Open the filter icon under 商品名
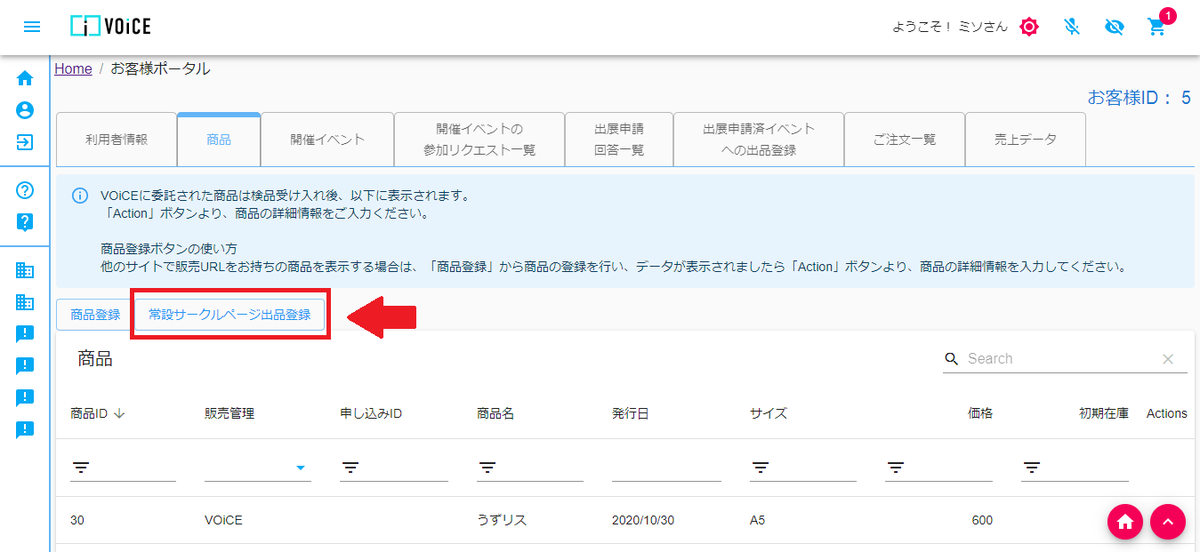 pyautogui.click(x=487, y=468)
